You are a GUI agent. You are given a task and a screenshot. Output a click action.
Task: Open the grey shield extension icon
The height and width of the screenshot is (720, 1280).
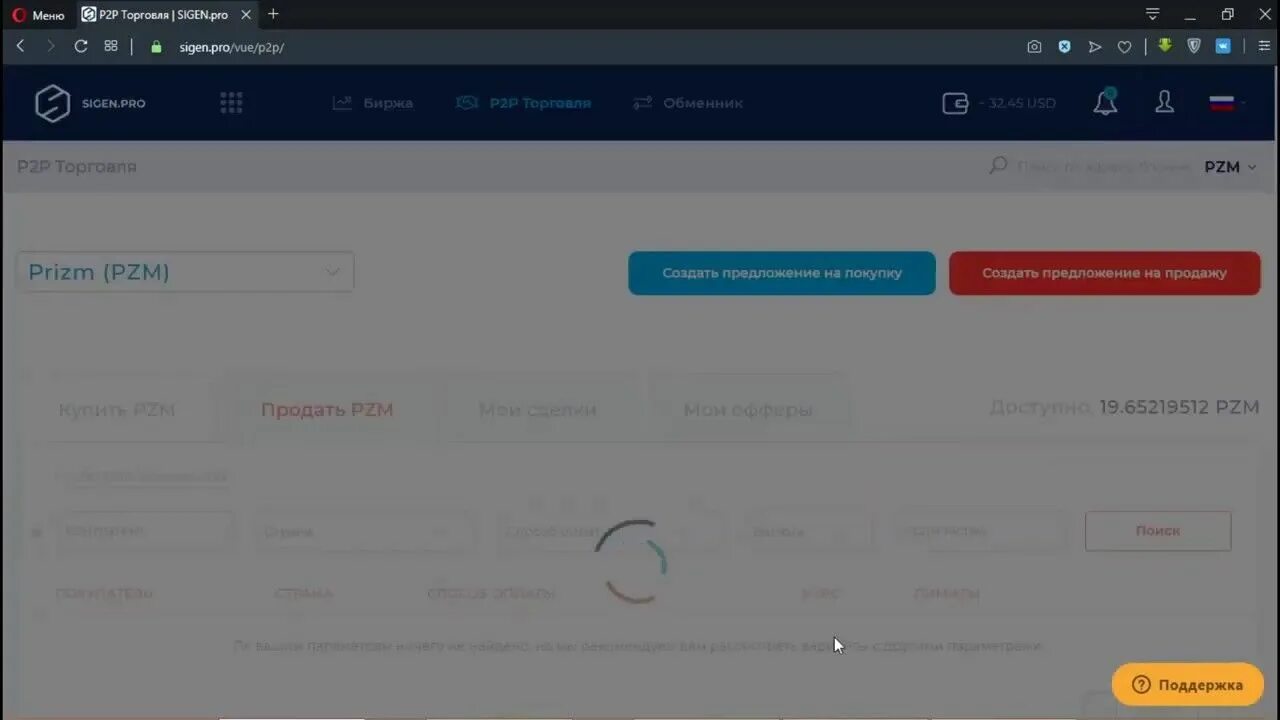(x=1194, y=45)
